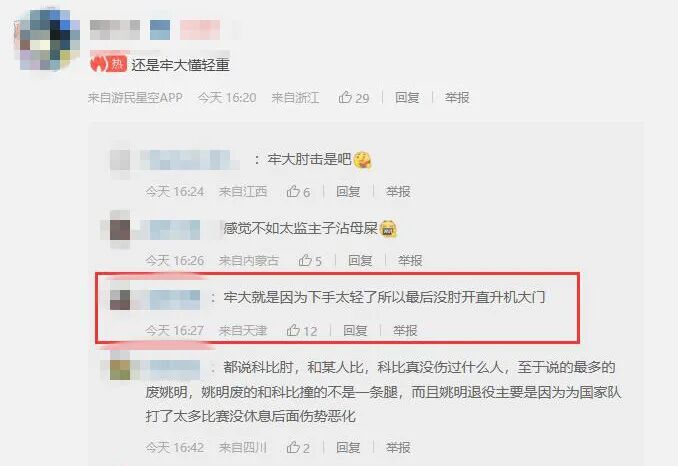Like the 16:26 reply from 内蒙古
The image size is (678, 466).
pos(310,261)
